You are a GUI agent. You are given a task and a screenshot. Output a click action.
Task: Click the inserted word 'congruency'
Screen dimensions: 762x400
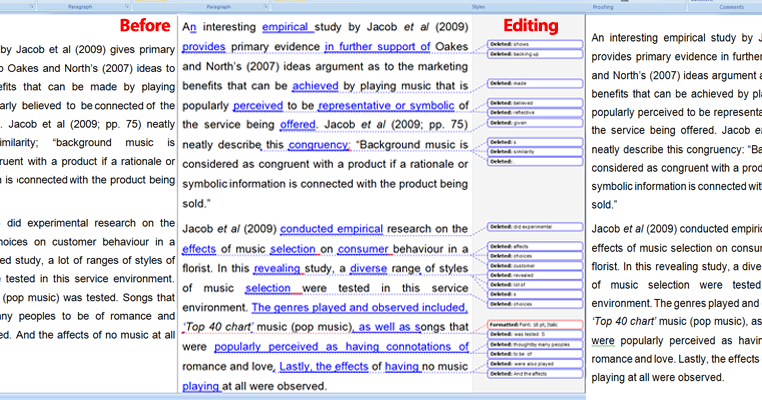tap(318, 145)
